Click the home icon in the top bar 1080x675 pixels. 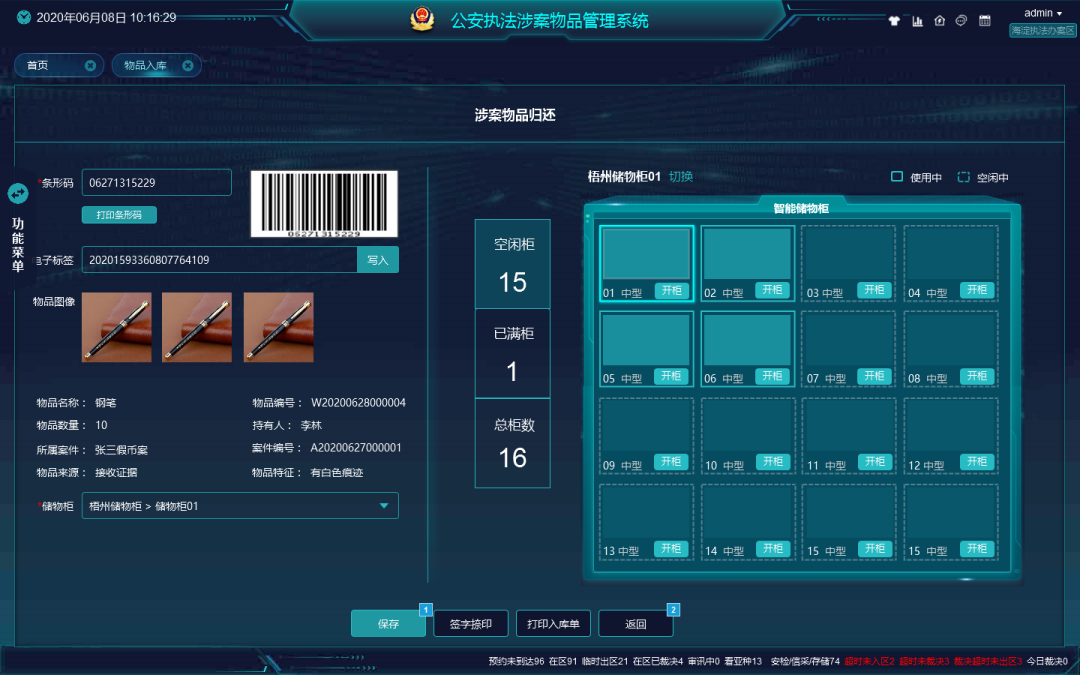[x=939, y=19]
